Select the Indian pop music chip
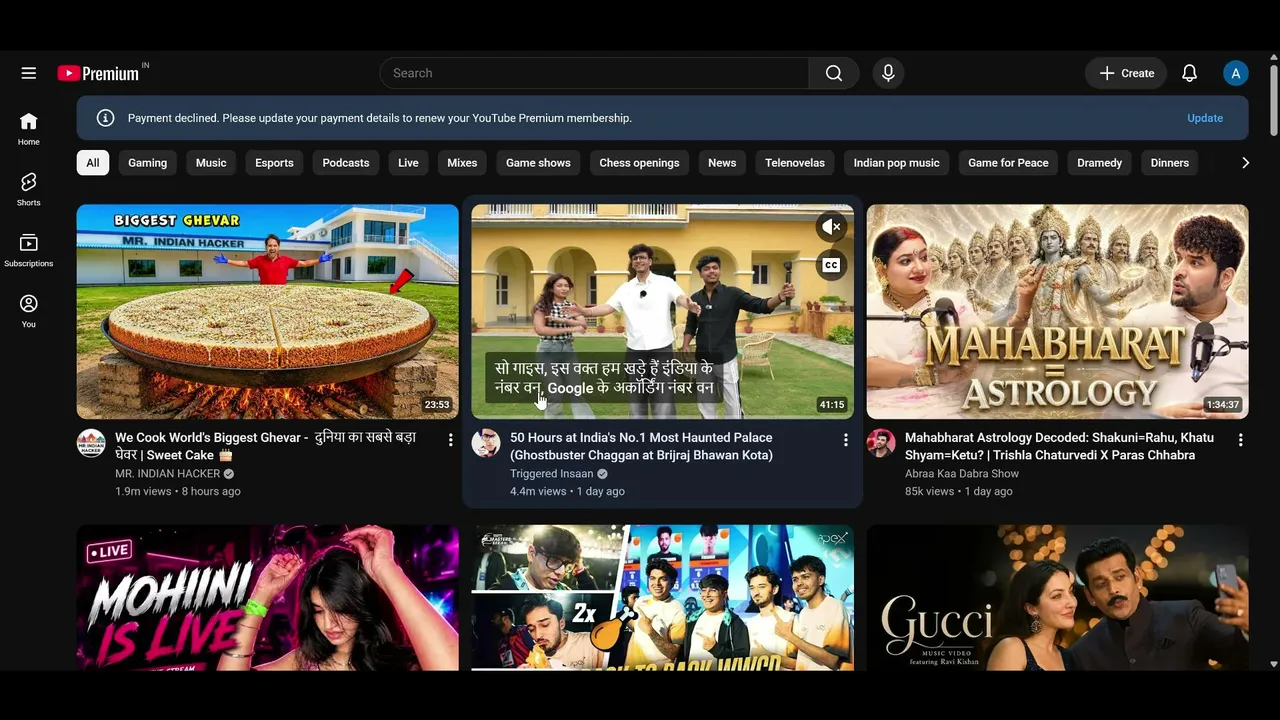This screenshot has height=720, width=1280. (x=897, y=163)
